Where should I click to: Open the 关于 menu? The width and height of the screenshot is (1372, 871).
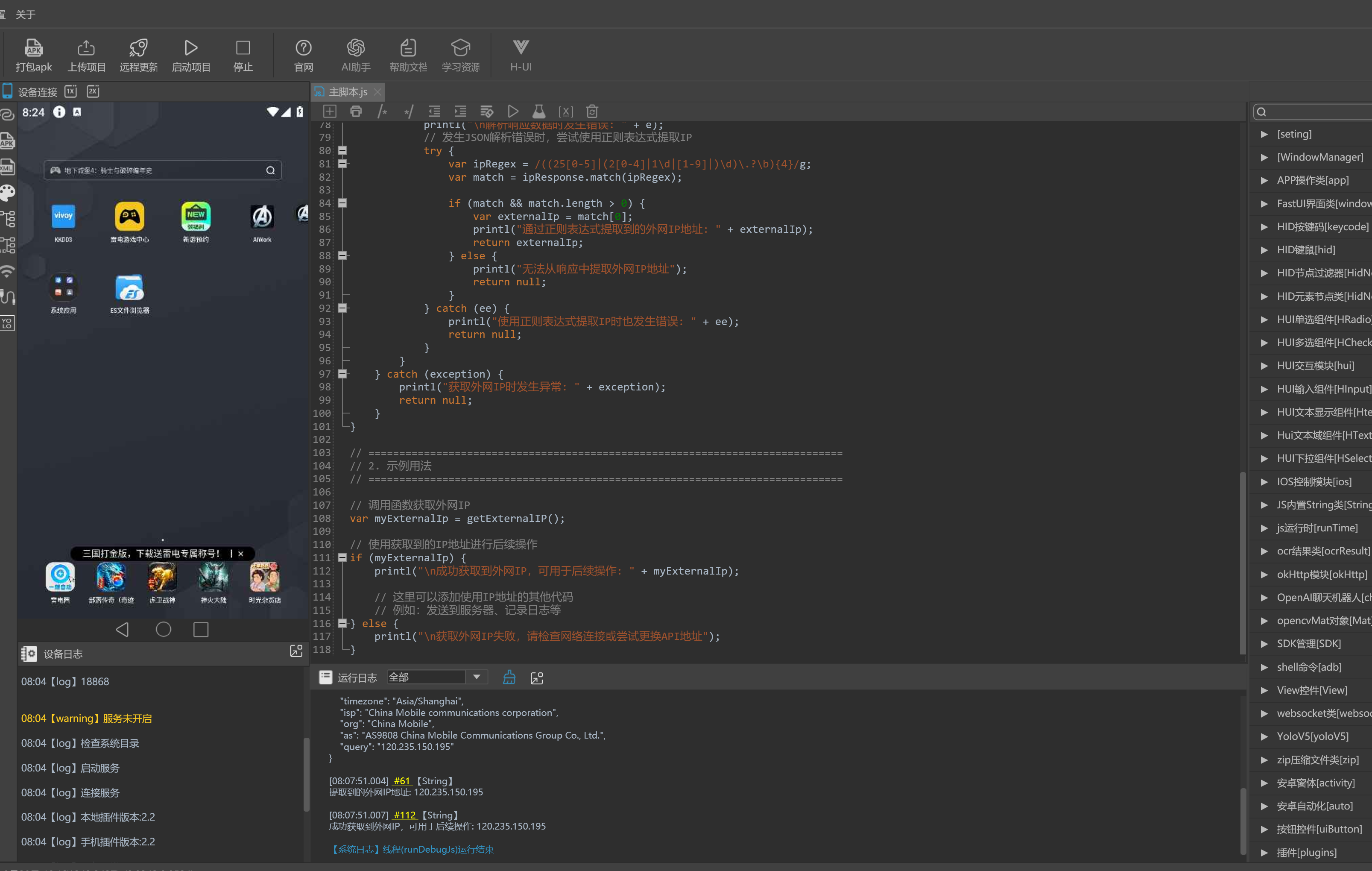[x=25, y=14]
